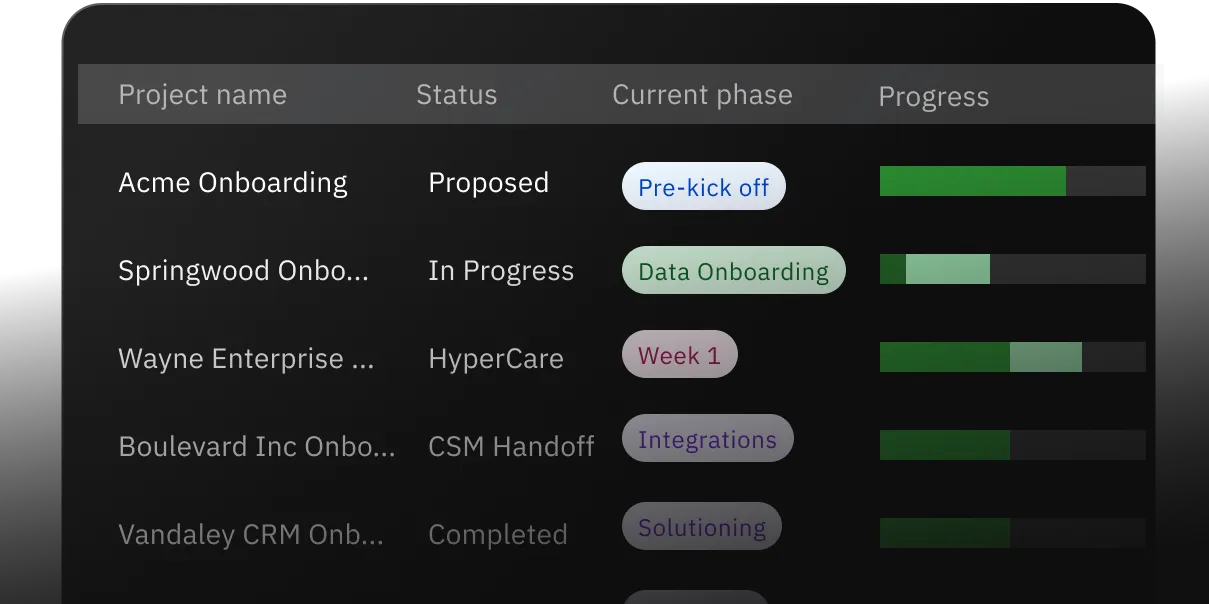
Task: Select the Wayne Enterprise project row
Action: pyautogui.click(x=247, y=358)
